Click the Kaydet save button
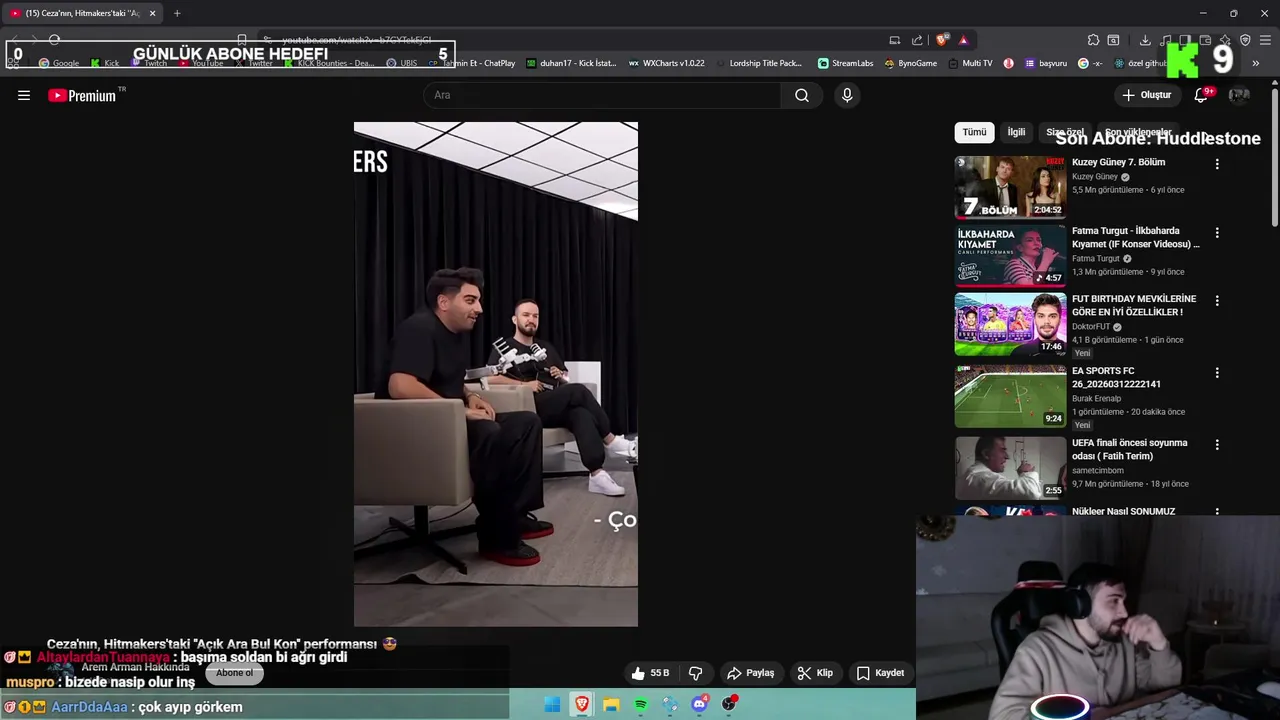The width and height of the screenshot is (1280, 720). click(x=880, y=673)
